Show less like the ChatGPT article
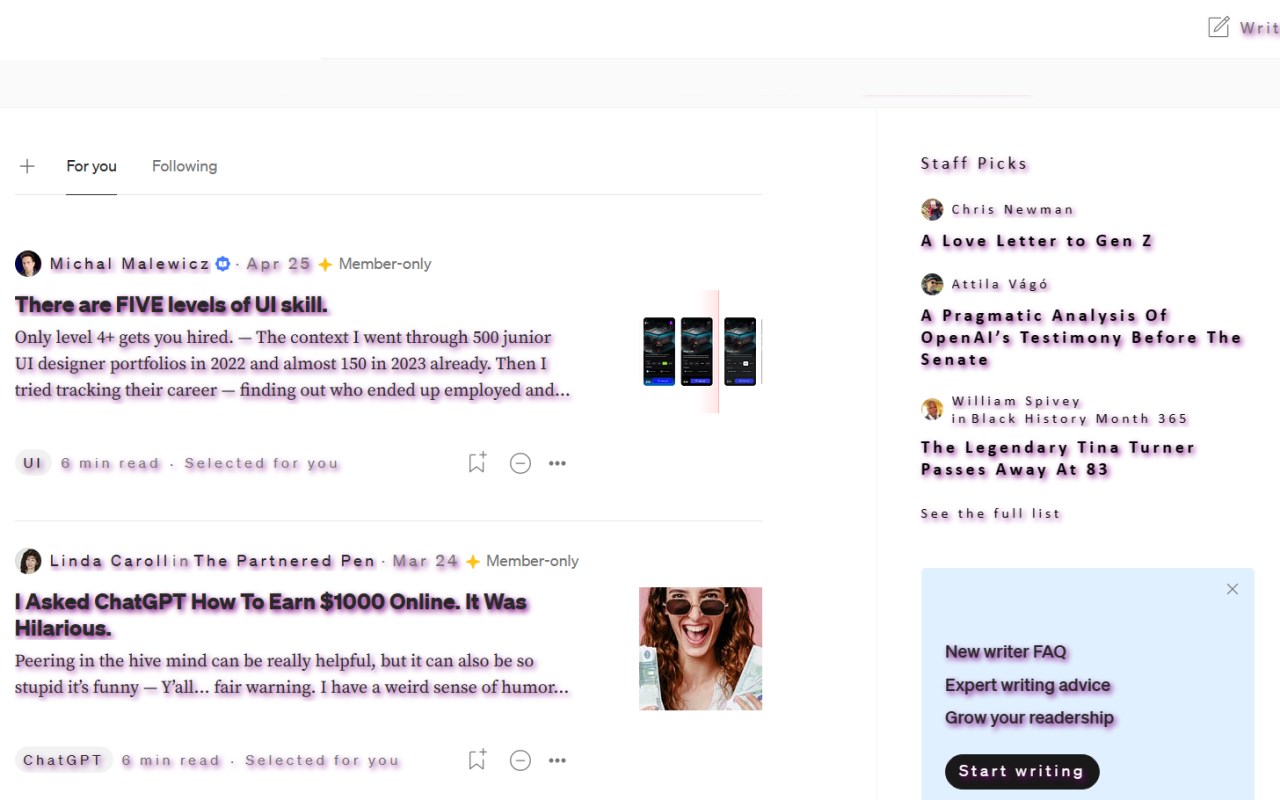The image size is (1280, 800). click(520, 760)
